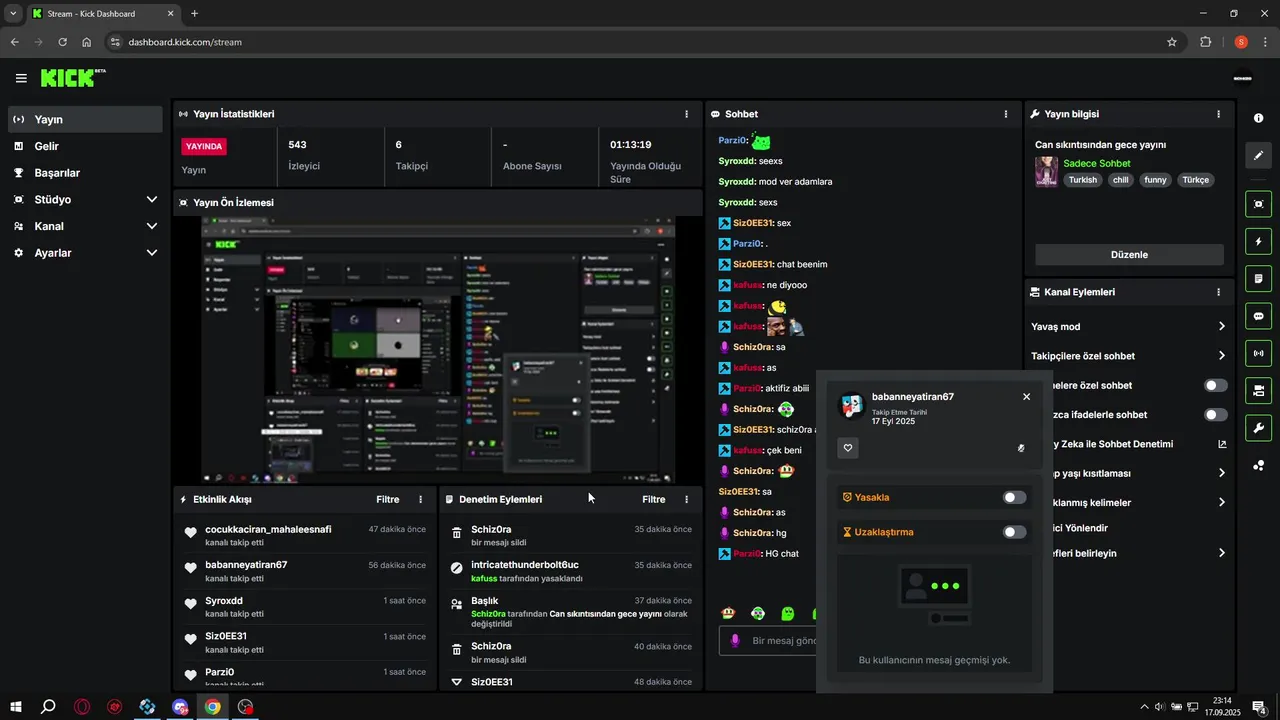Screen dimensions: 1280x720
Task: Toggle the ifadelerle sohbet switch
Action: point(1216,414)
